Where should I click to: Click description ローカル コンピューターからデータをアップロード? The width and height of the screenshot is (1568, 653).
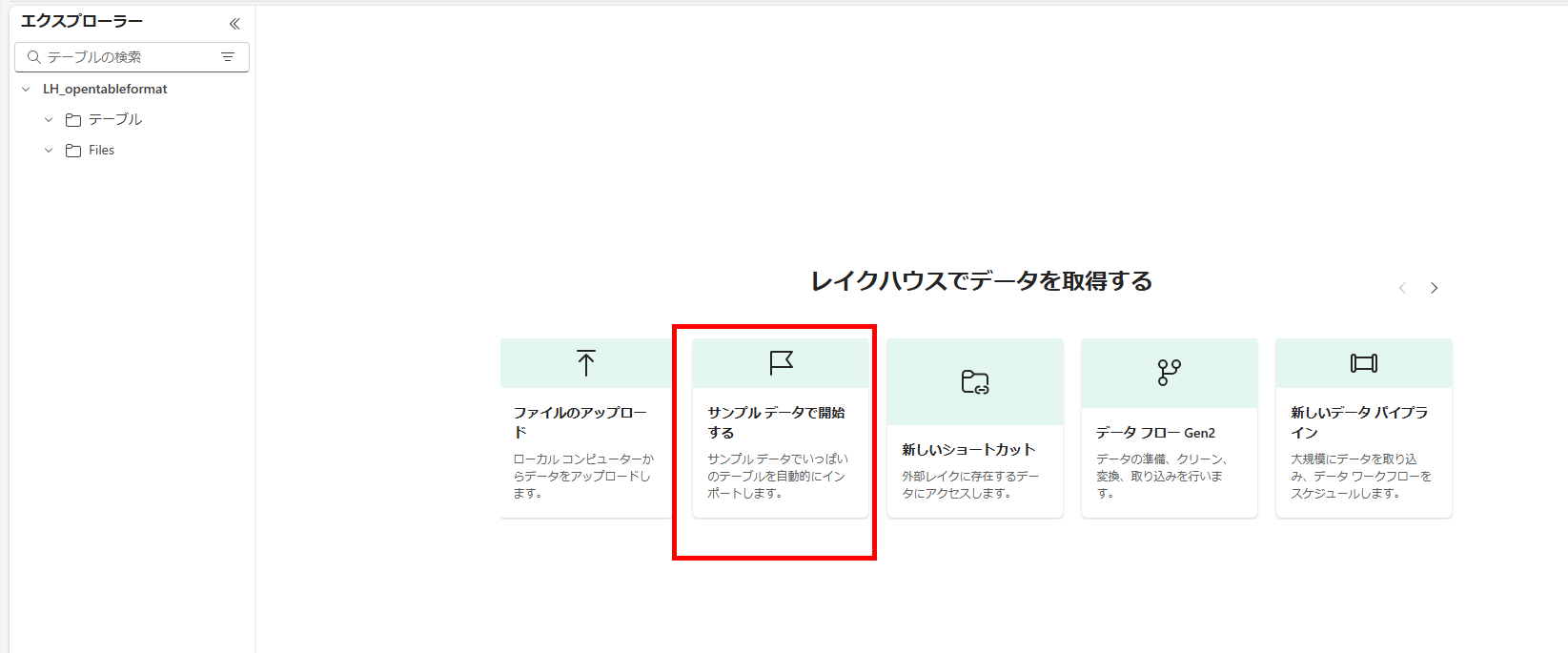(x=583, y=476)
